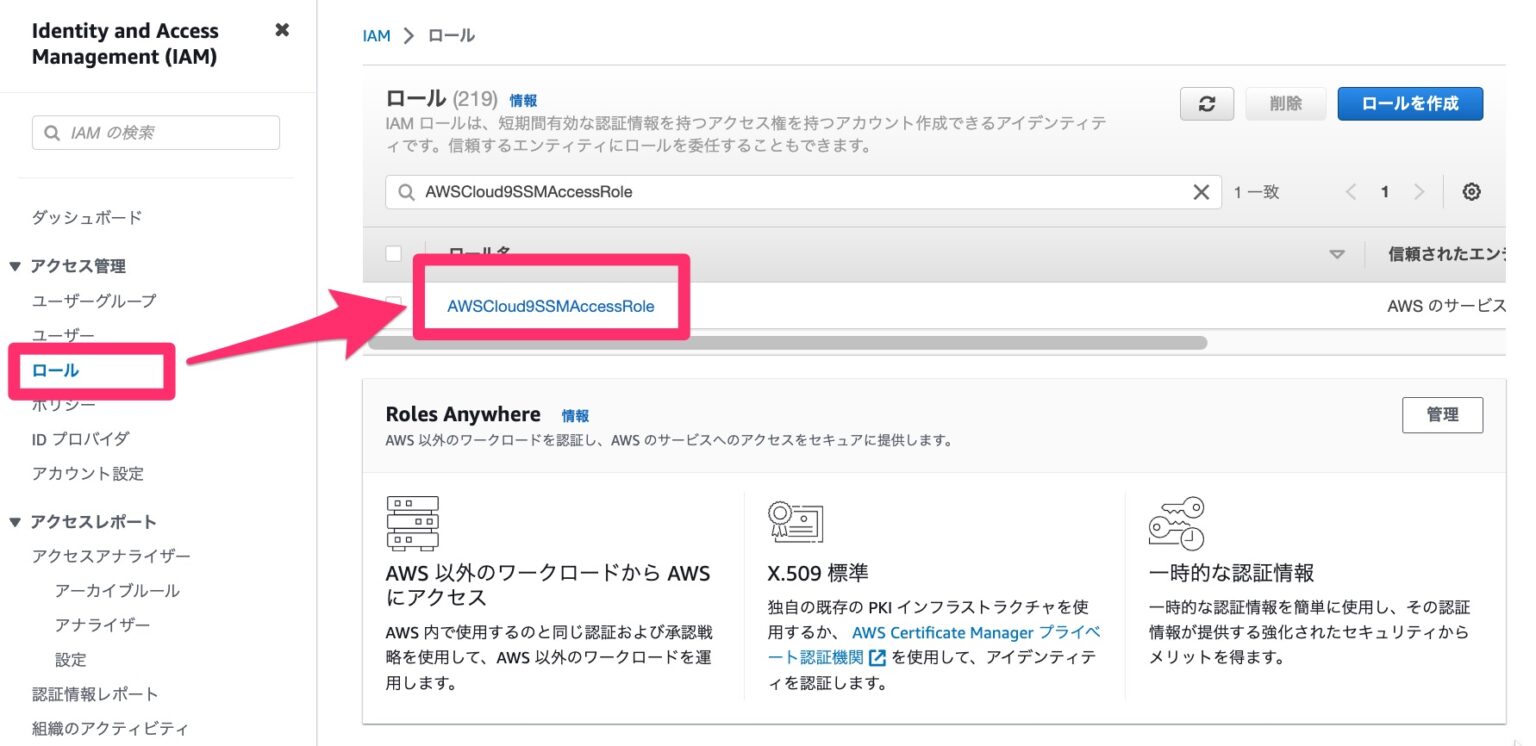The image size is (1536, 746).
Task: Click the IAM breadcrumb link
Action: point(376,35)
